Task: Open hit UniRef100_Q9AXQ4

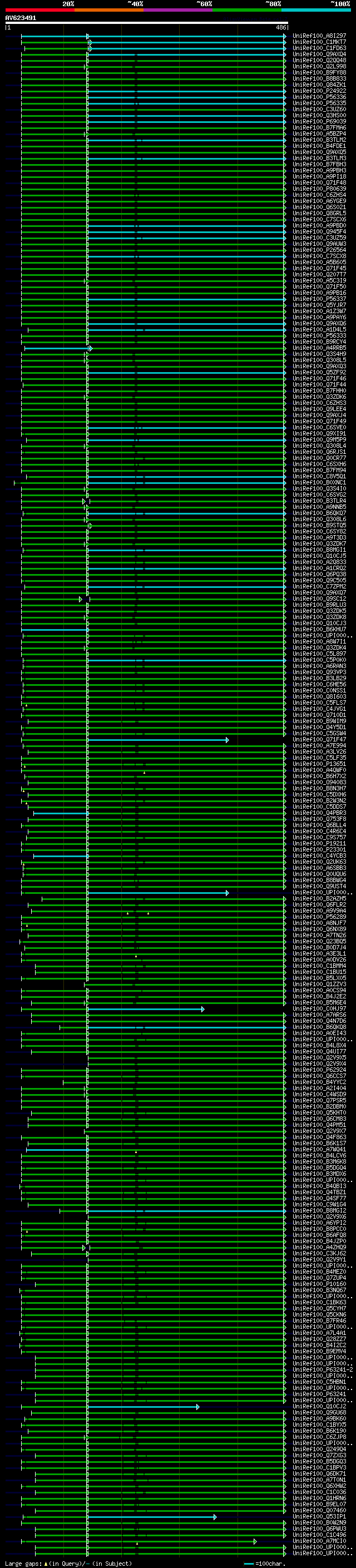Action: [319, 54]
